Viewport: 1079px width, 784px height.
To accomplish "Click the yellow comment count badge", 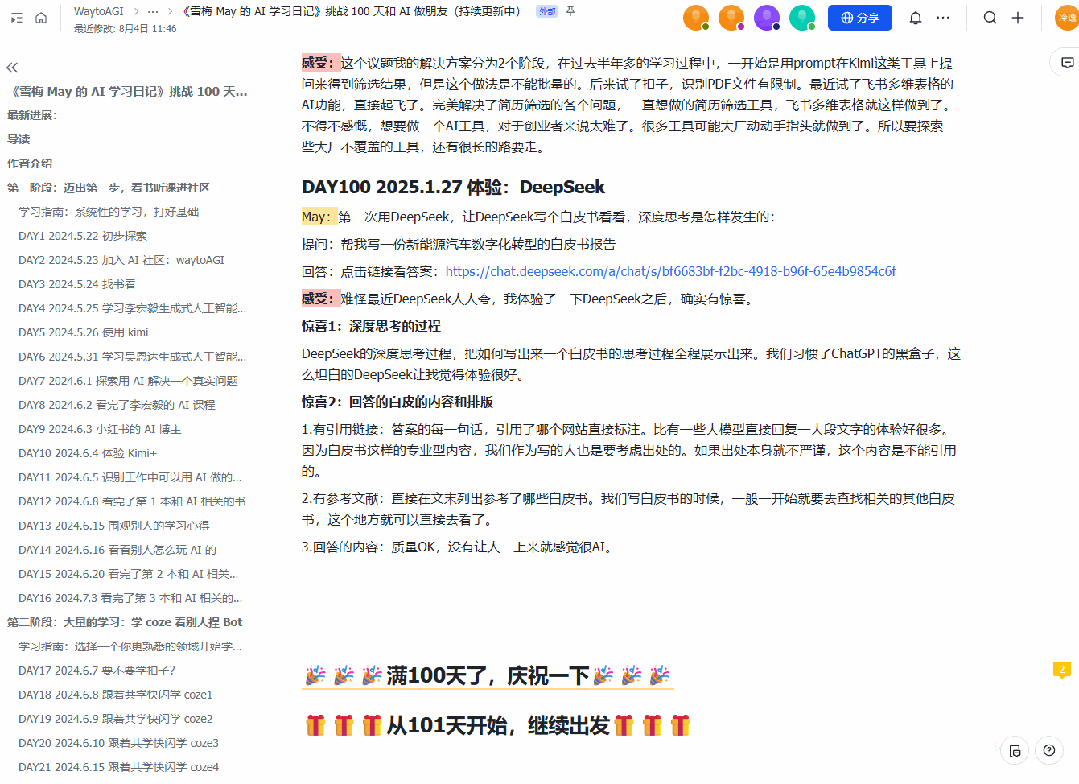I will [x=1062, y=669].
